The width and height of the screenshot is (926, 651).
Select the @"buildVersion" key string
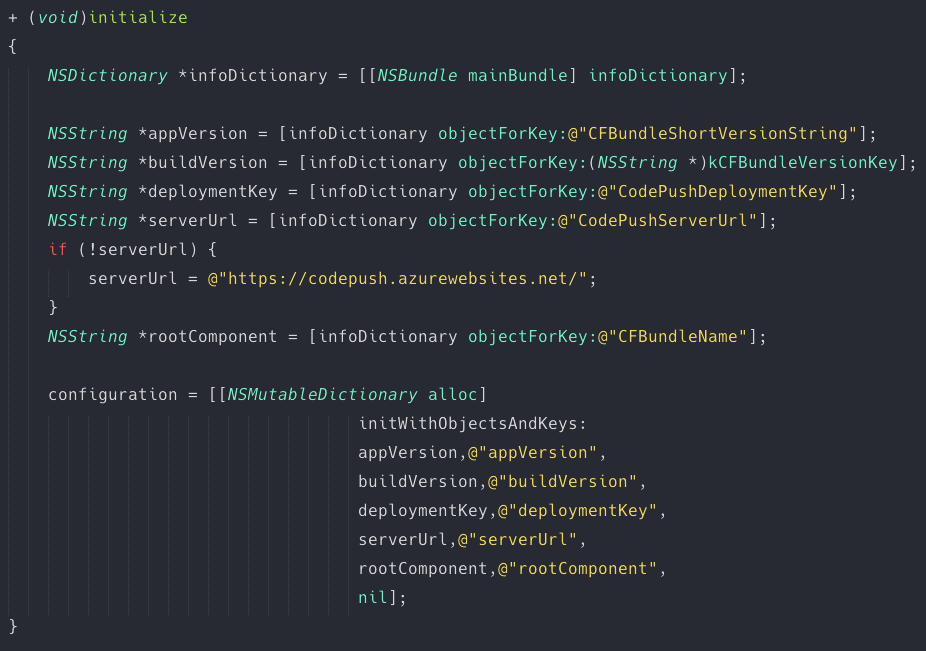pyautogui.click(x=562, y=482)
